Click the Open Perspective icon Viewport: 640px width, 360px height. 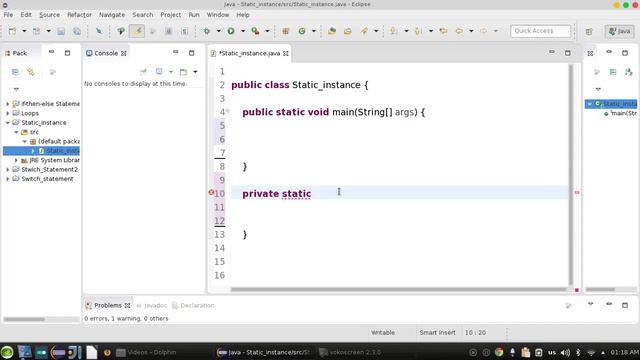point(589,31)
